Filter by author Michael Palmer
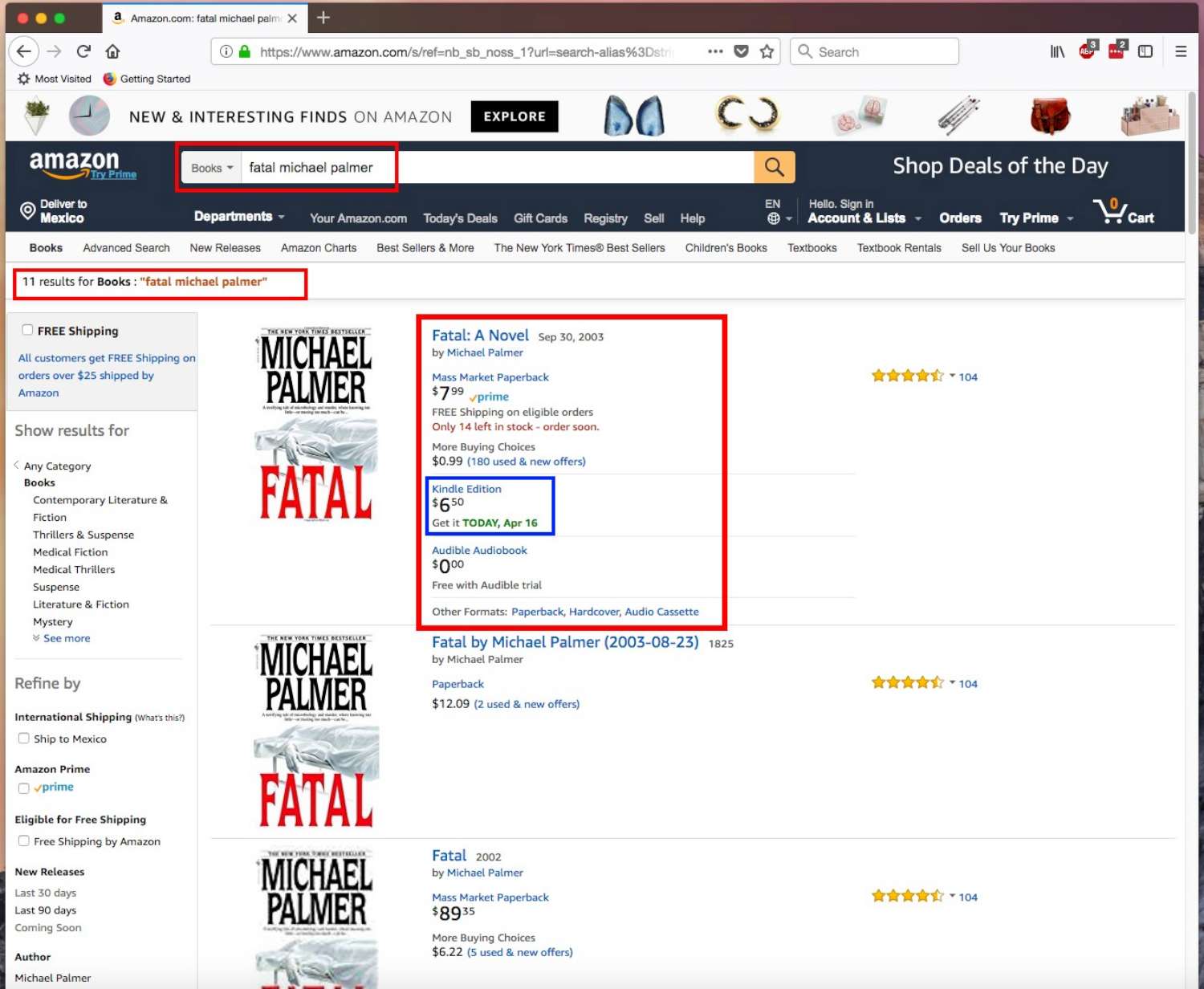 point(53,978)
